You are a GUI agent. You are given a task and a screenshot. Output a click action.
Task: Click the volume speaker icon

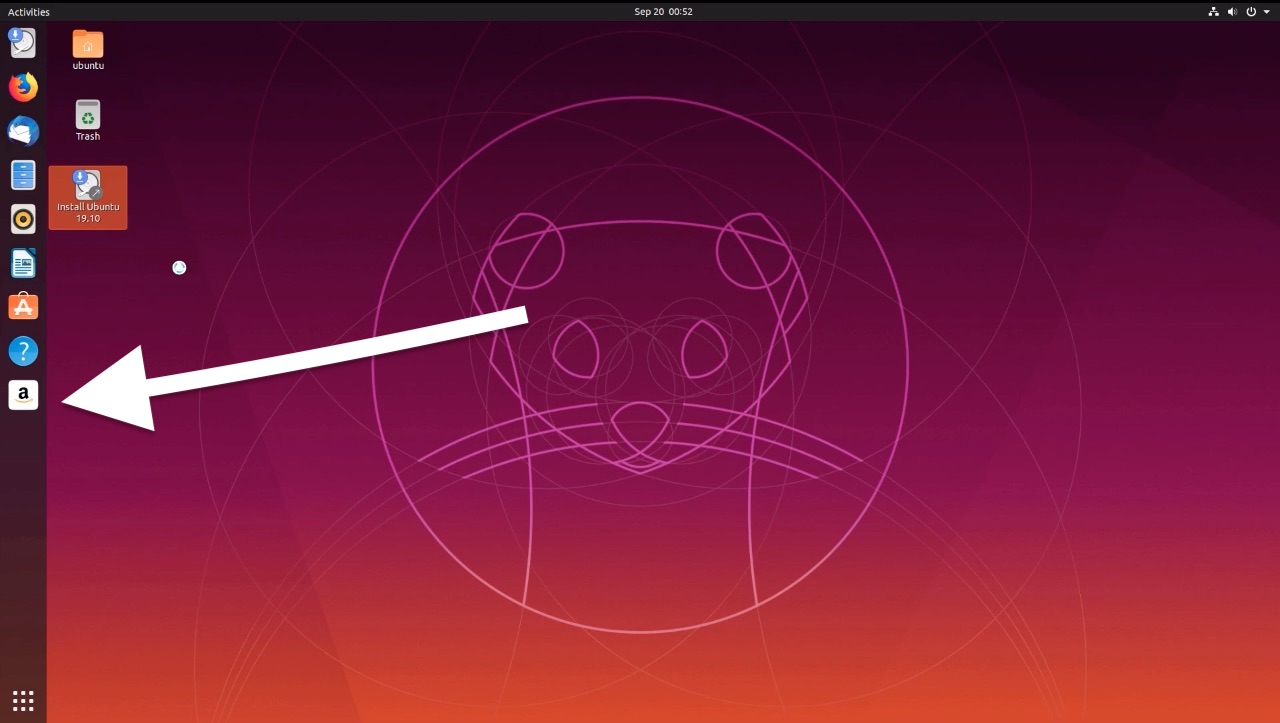click(x=1232, y=12)
